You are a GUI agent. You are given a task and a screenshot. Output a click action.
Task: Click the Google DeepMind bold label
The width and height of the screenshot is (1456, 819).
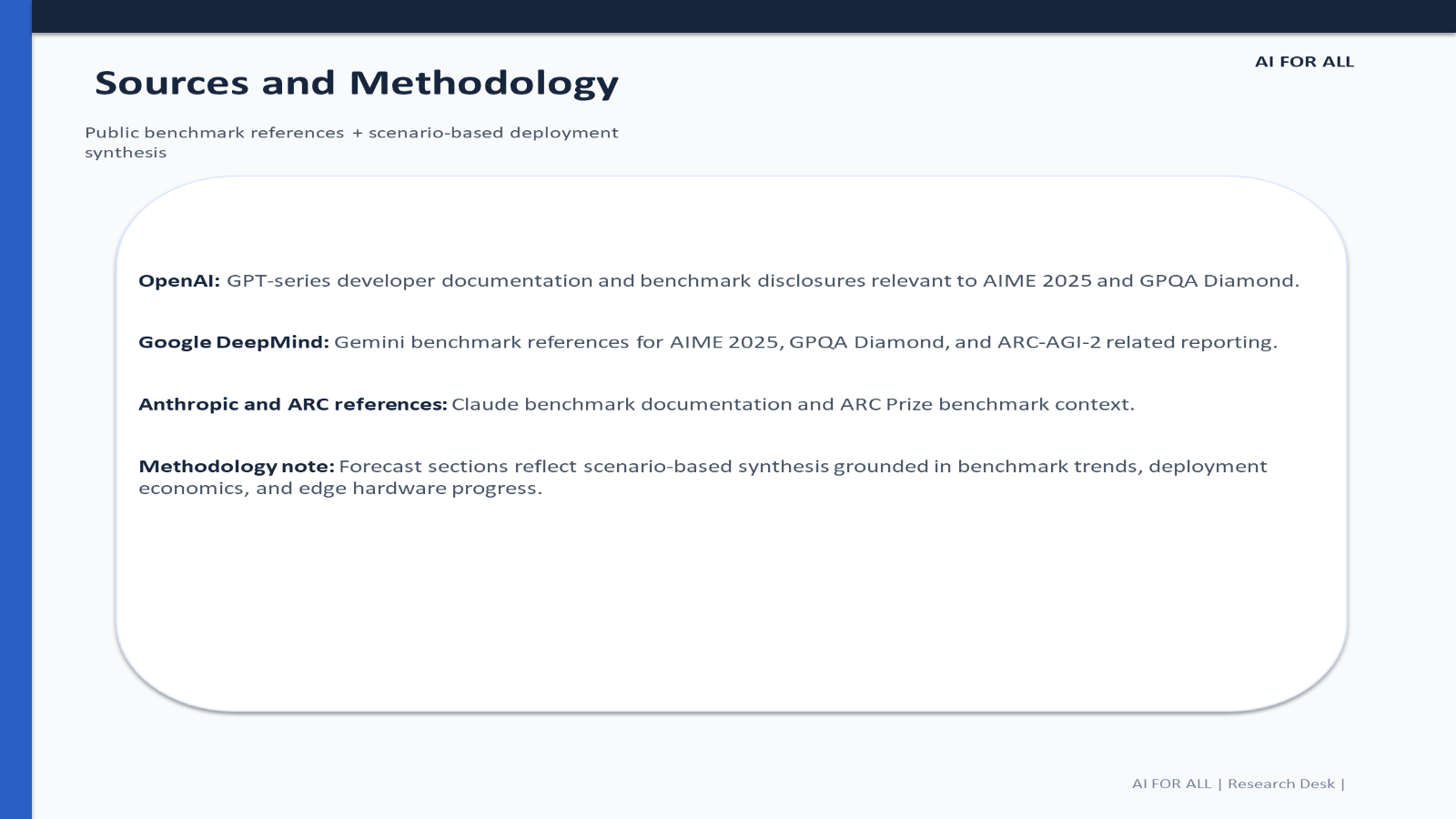coord(234,342)
